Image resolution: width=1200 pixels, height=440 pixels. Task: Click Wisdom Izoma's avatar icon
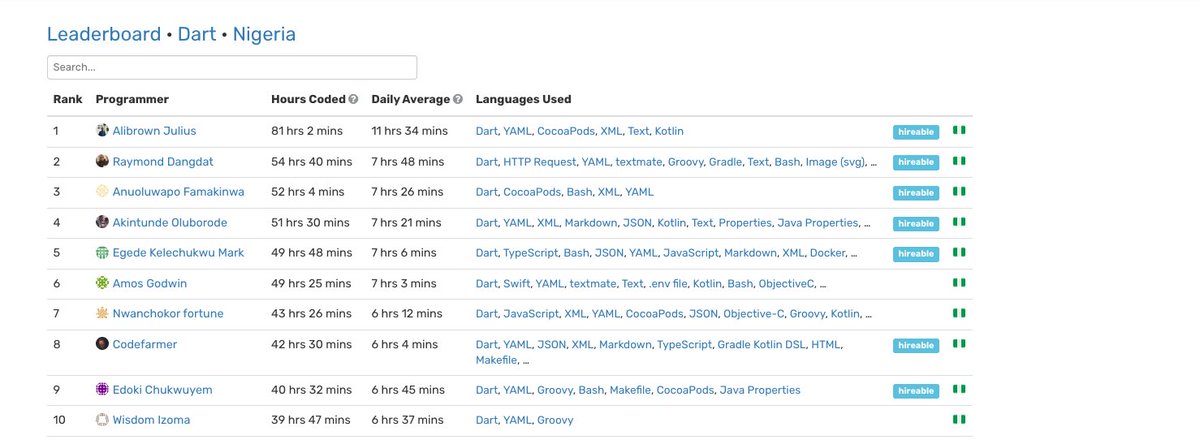click(x=102, y=420)
